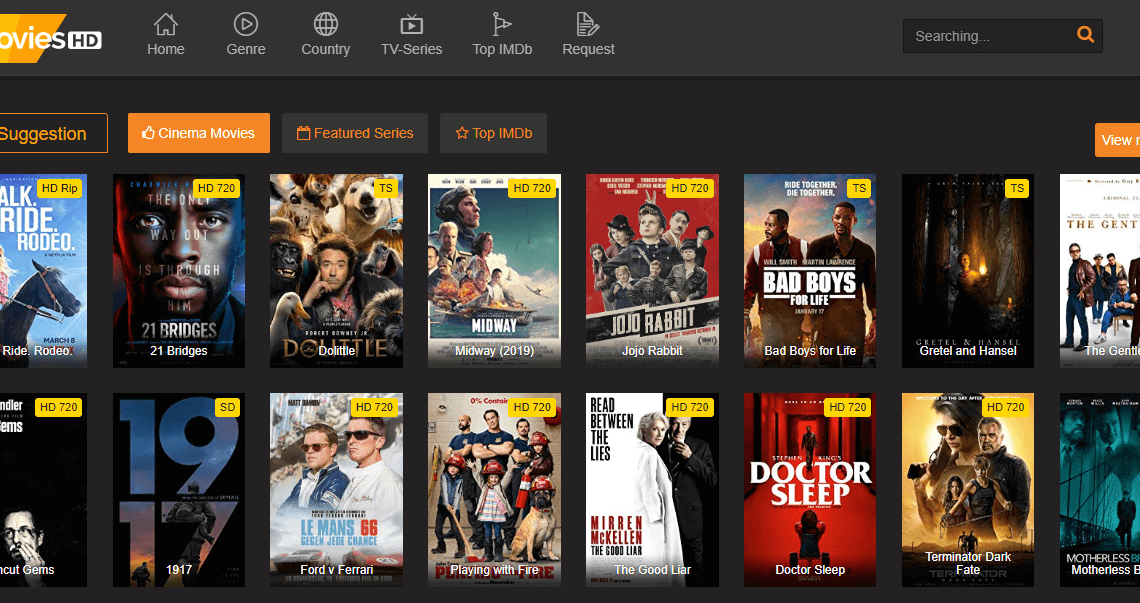Screen dimensions: 1140x603
Task: Click the Bad Boys for Life title
Action: 810,351
